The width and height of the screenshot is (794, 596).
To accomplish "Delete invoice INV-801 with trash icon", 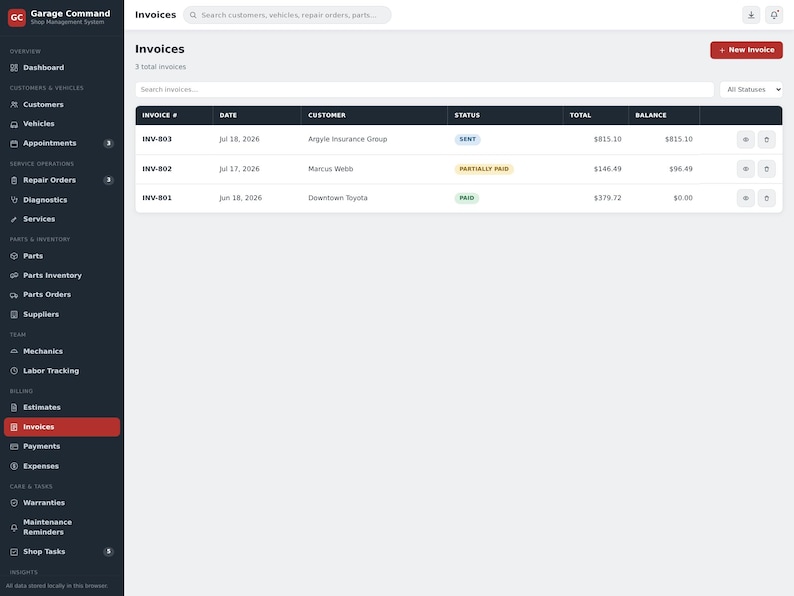I will tap(766, 198).
